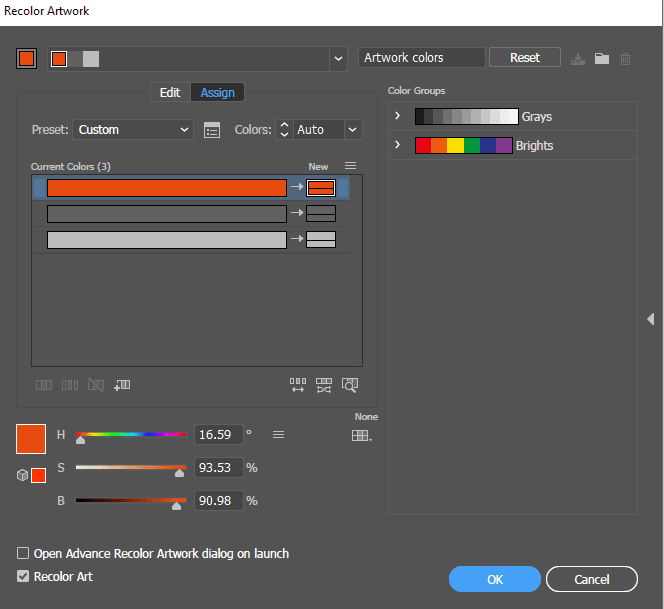The width and height of the screenshot is (664, 609).
Task: Open the Preset dropdown showing Custom
Action: (133, 130)
